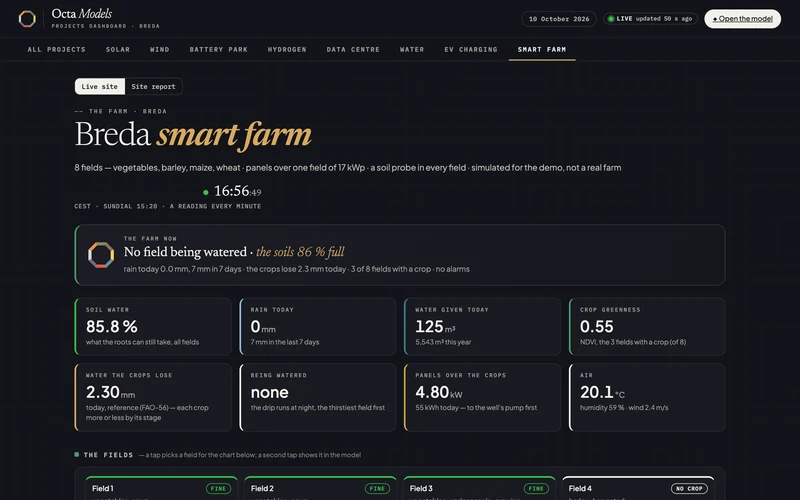Click the 10 October 2026 date pill

(559, 19)
